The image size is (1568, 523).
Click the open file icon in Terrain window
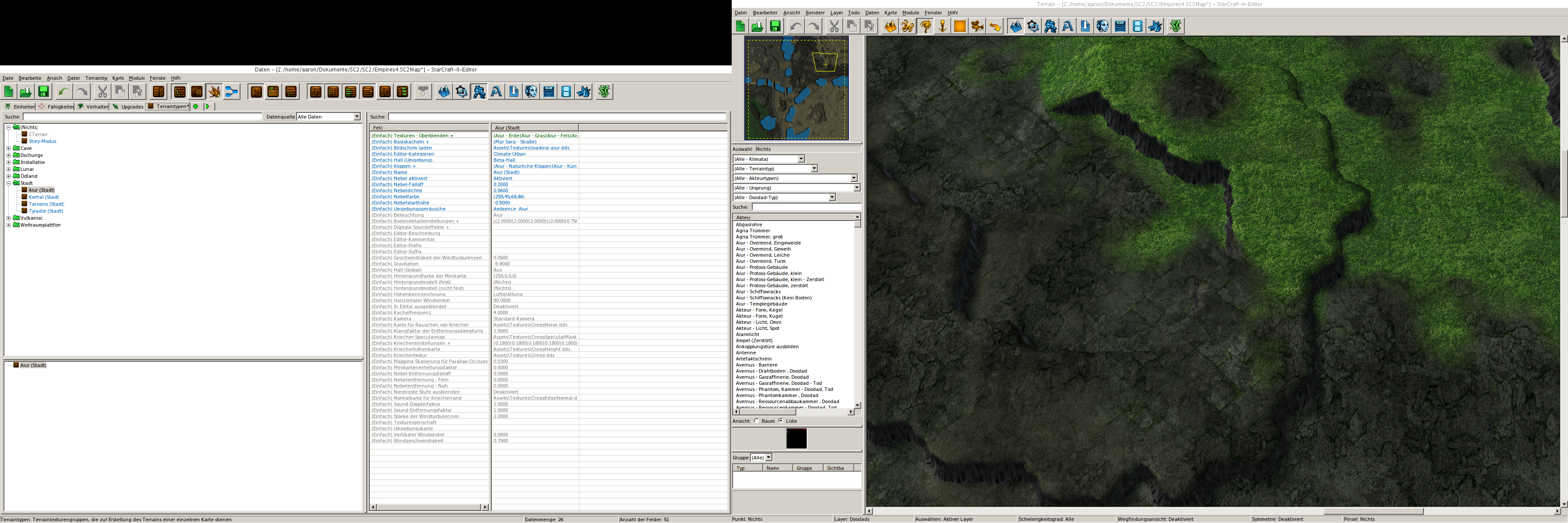click(757, 26)
